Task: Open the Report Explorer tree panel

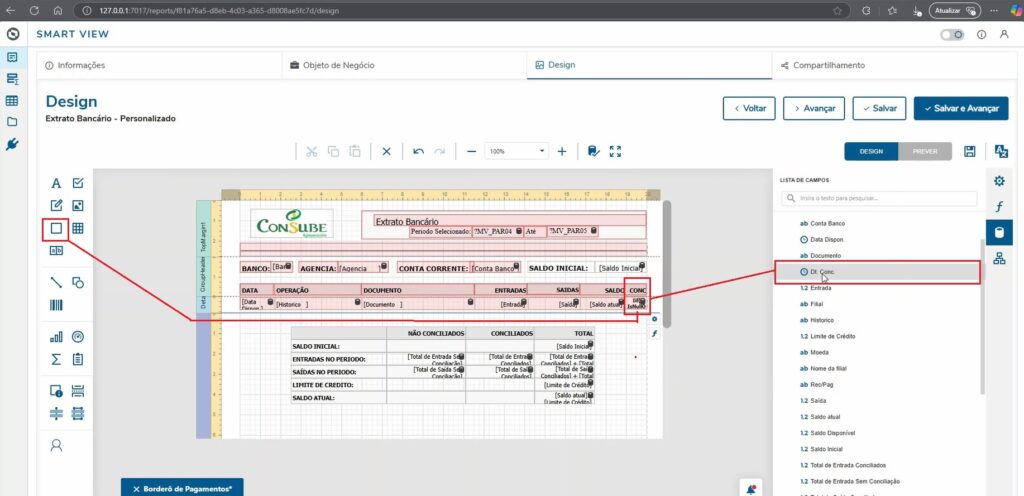Action: tap(999, 258)
